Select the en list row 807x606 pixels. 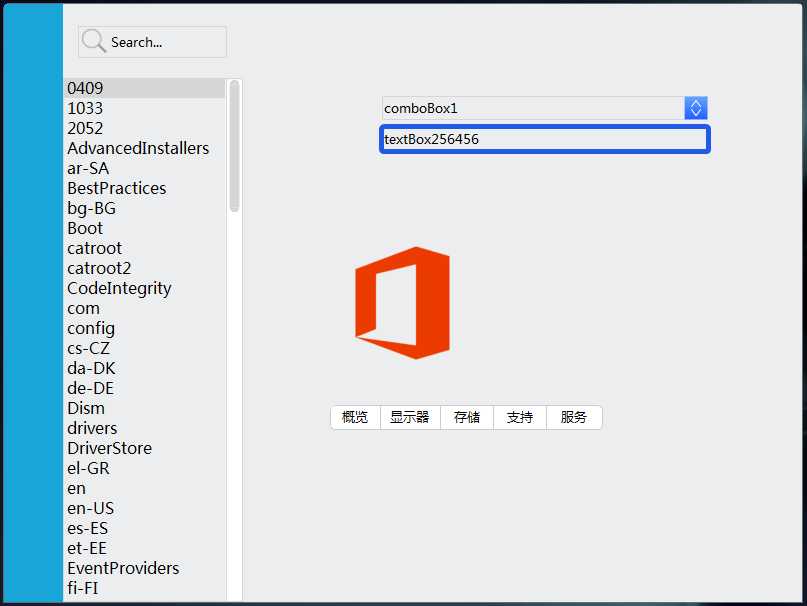pyautogui.click(x=145, y=489)
